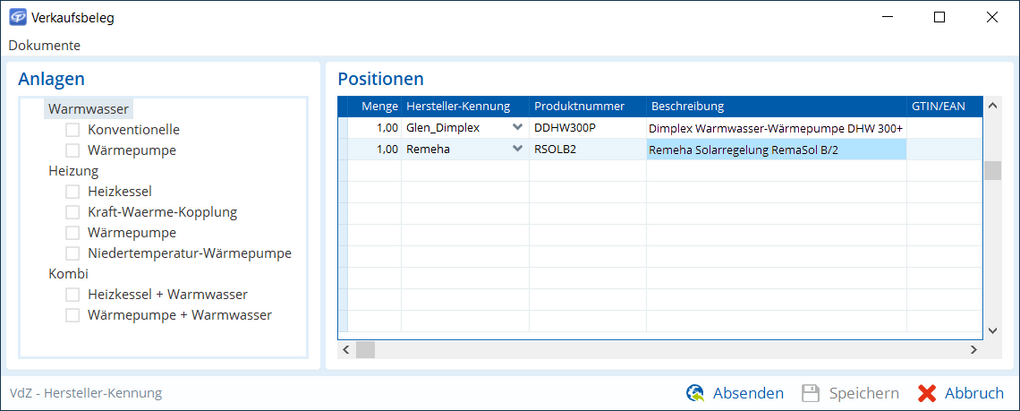Toggle the Kraft-Waerme-Kopplung checkbox
This screenshot has height=411, width=1020.
point(73,212)
